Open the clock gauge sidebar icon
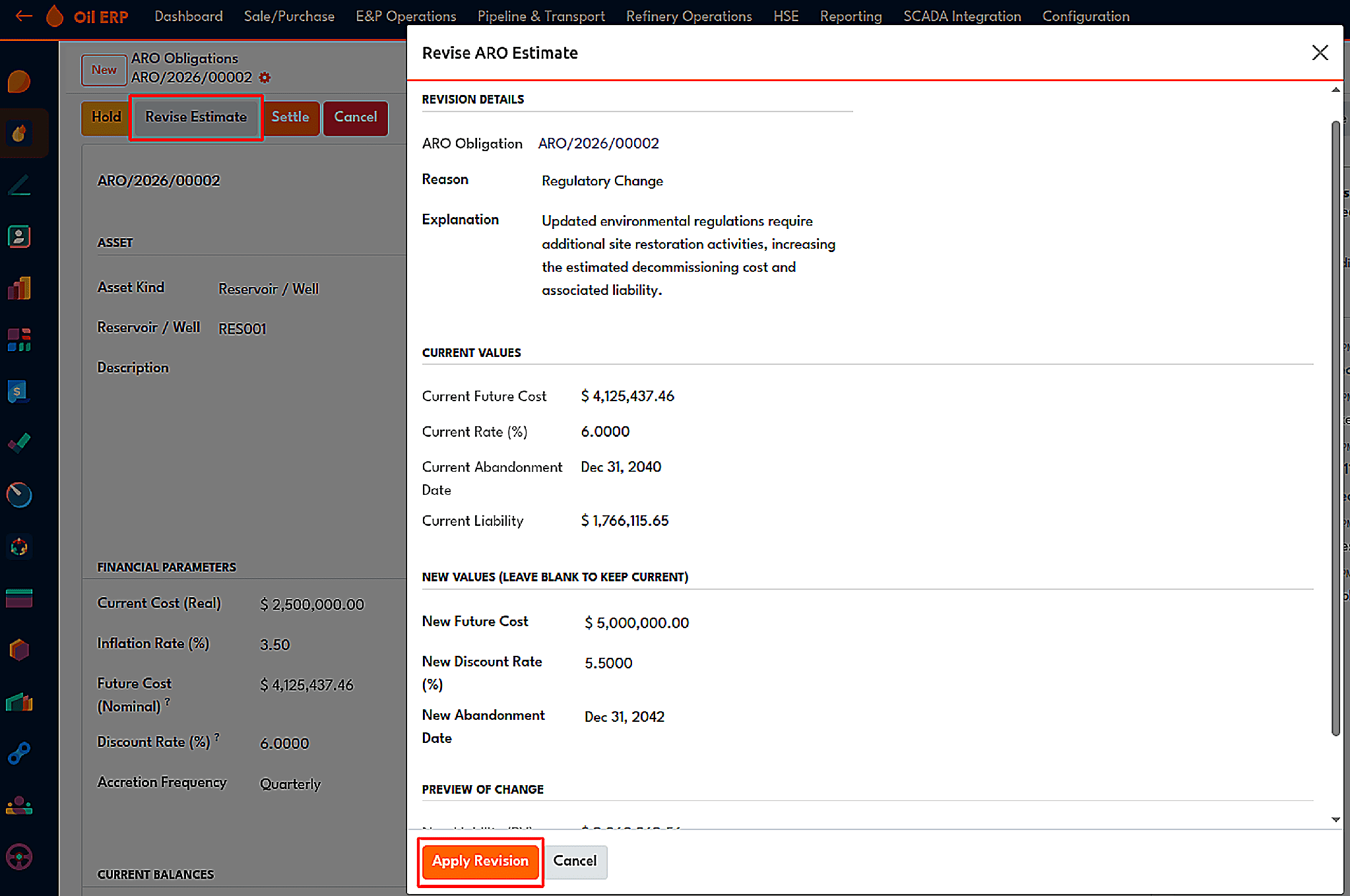The height and width of the screenshot is (896, 1350). tap(19, 495)
